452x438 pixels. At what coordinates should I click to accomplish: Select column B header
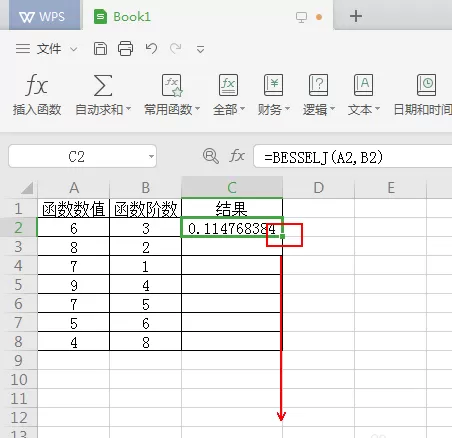pyautogui.click(x=146, y=188)
